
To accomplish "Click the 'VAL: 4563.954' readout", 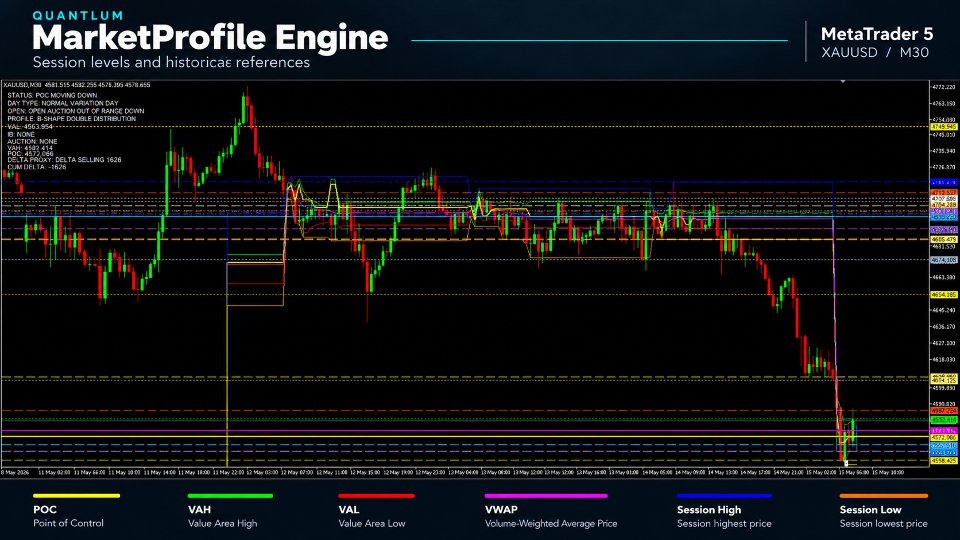I will [x=30, y=127].
